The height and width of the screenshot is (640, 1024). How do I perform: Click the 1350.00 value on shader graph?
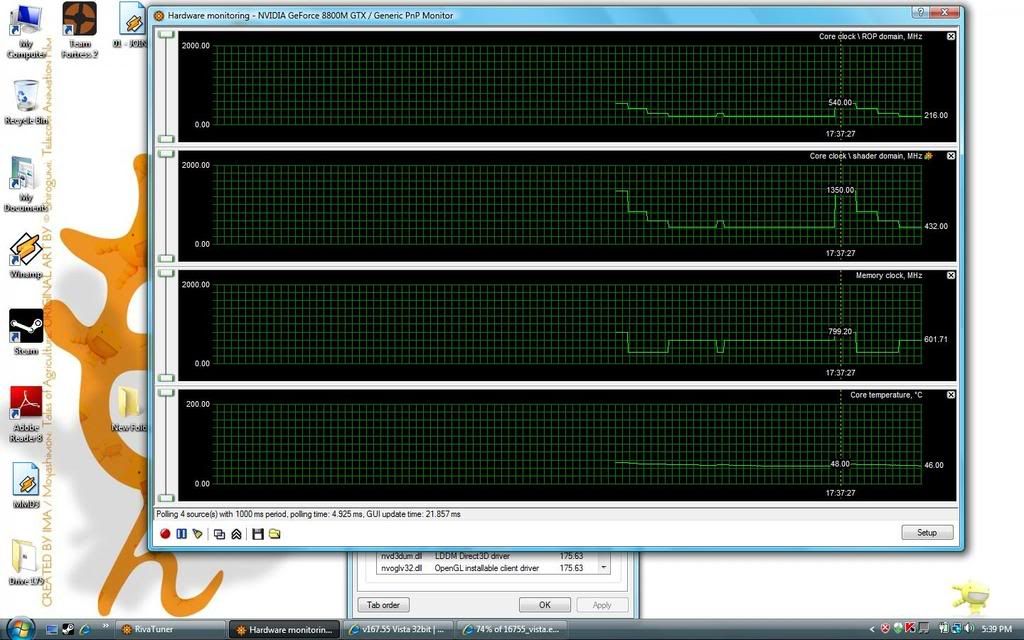[x=840, y=190]
